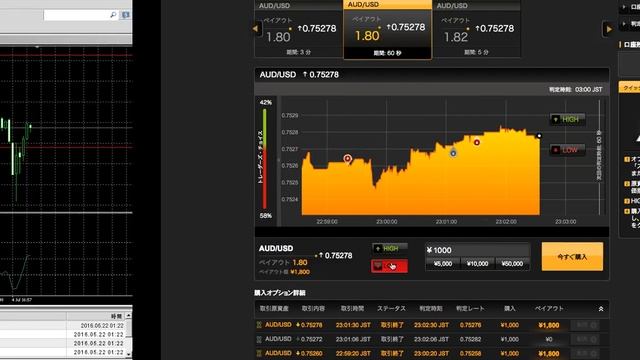Image resolution: width=640 pixels, height=360 pixels.
Task: Click the '22:59:20 JST' trade time cell
Action: 353,353
